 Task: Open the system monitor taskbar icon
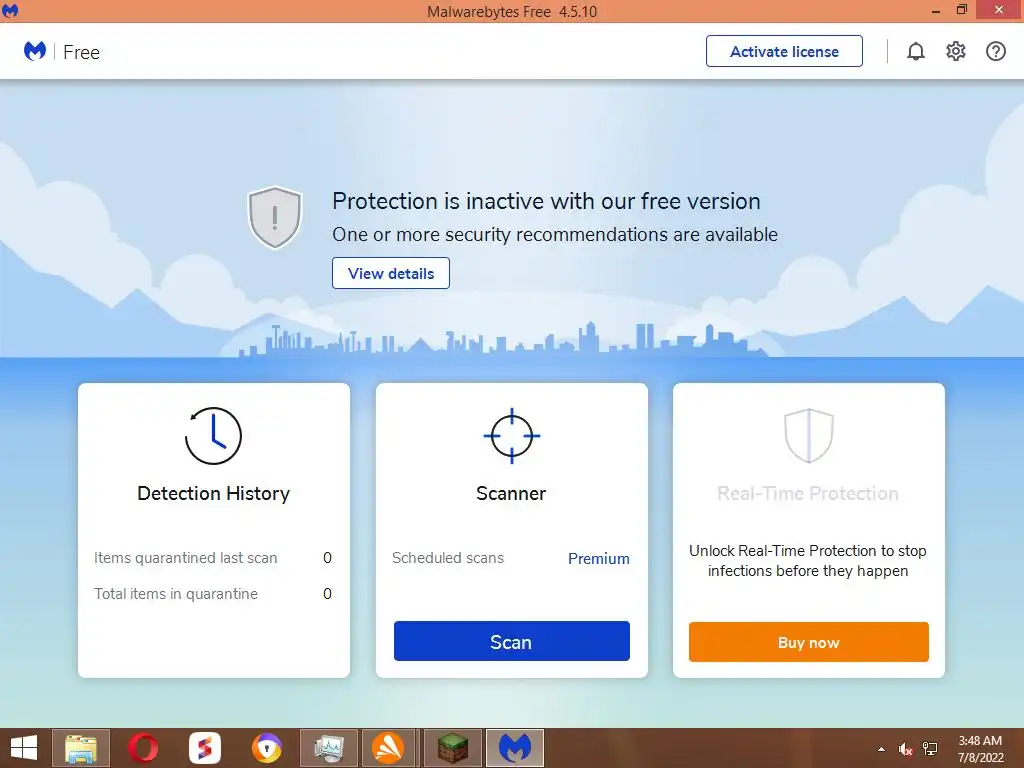click(x=328, y=748)
